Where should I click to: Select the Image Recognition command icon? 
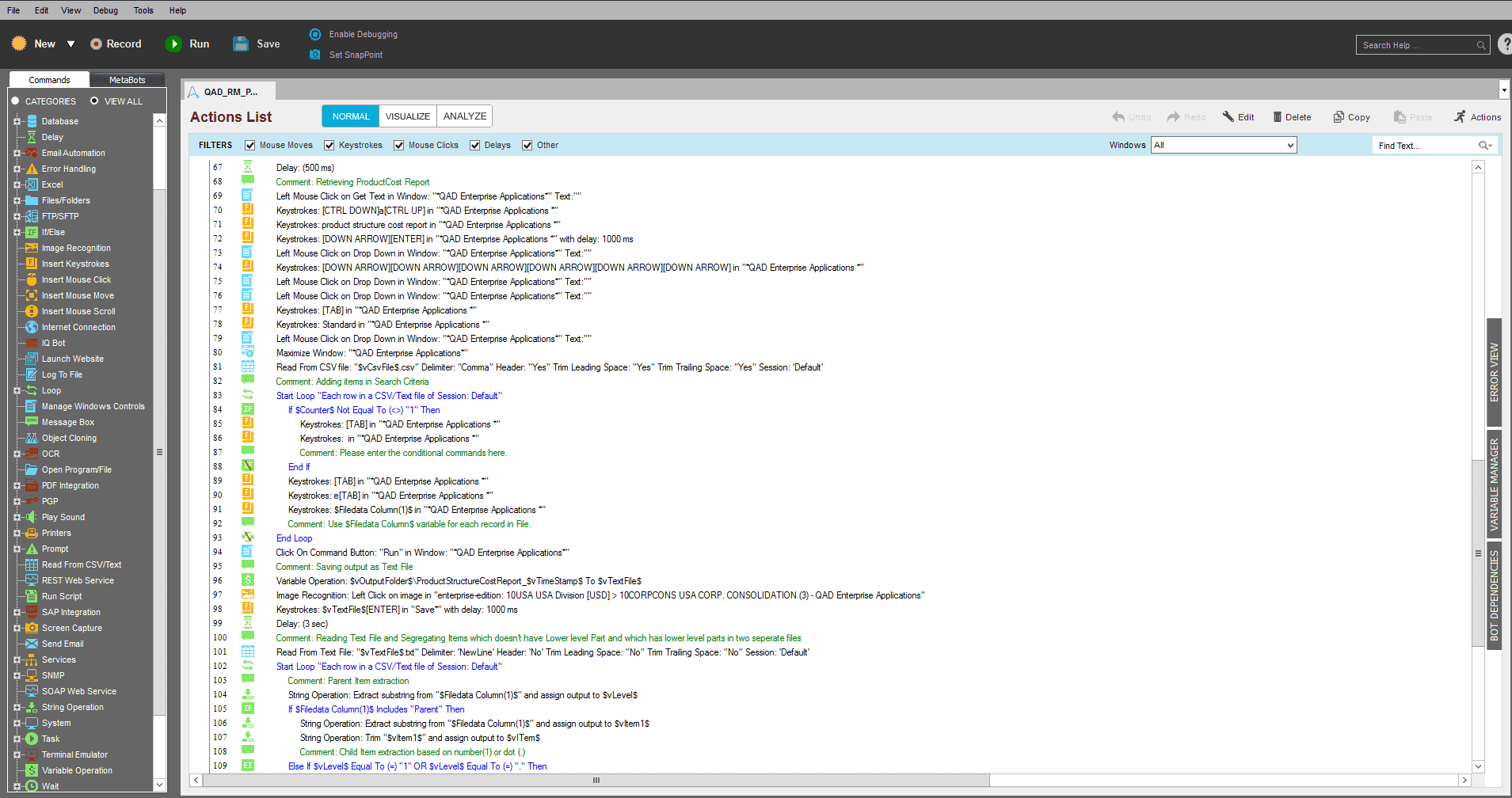32,248
